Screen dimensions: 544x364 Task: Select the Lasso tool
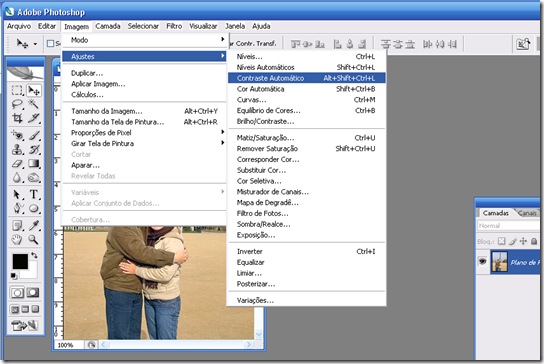click(x=17, y=104)
